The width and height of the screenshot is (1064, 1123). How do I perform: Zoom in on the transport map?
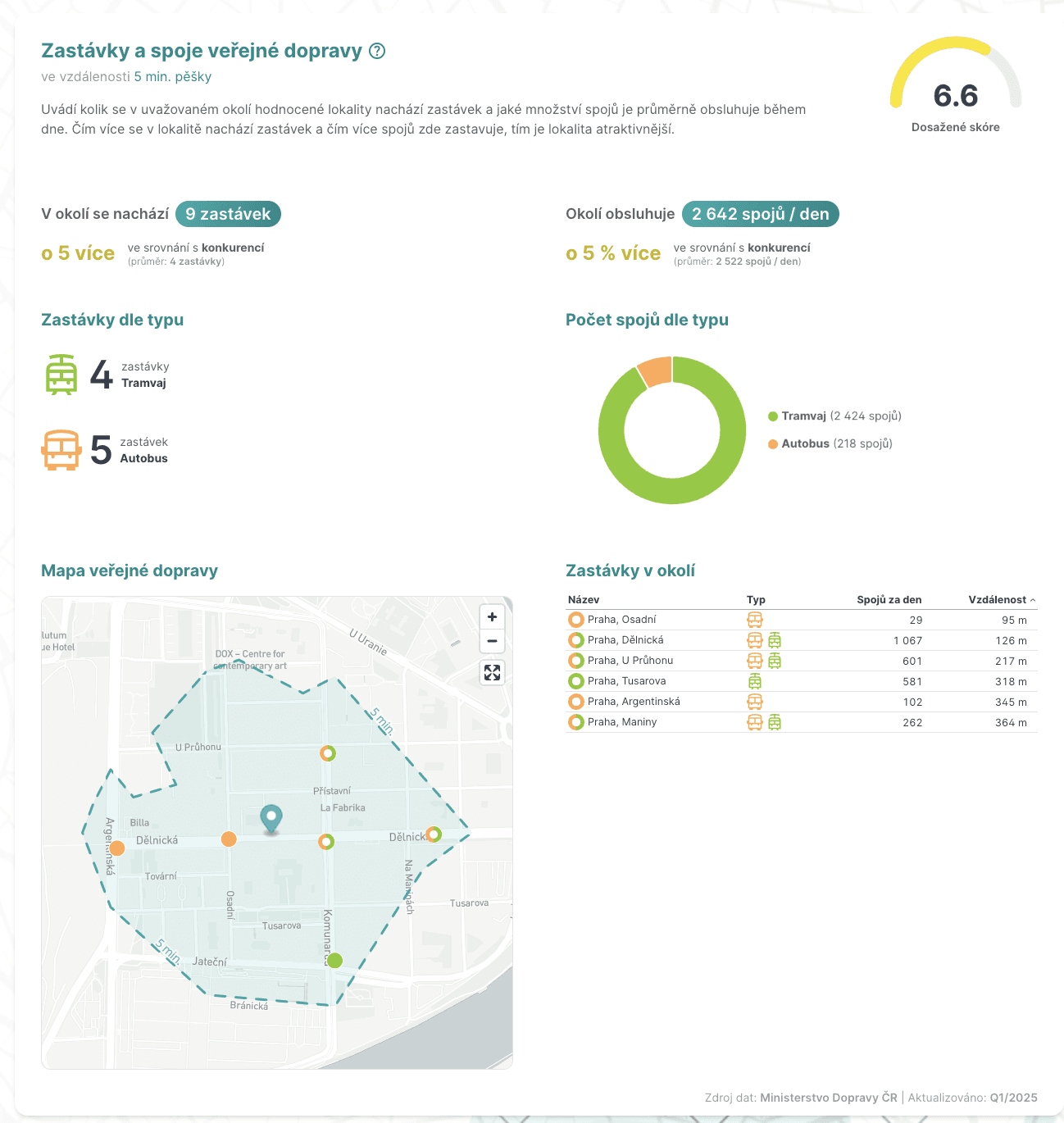pos(491,616)
